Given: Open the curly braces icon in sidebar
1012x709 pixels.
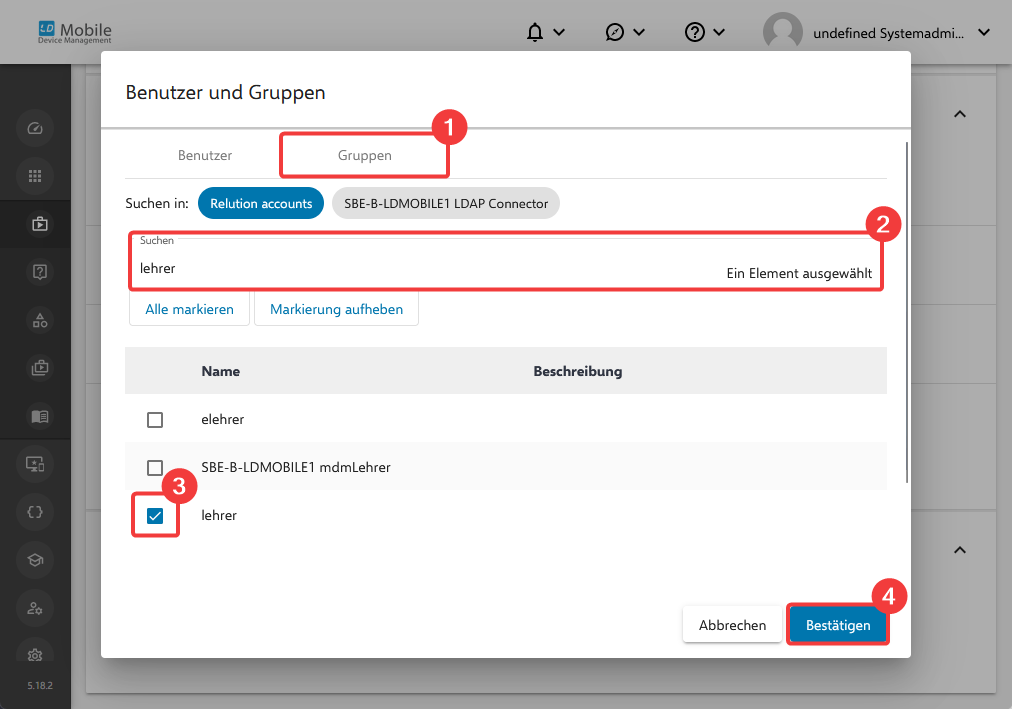Looking at the screenshot, I should [x=35, y=512].
